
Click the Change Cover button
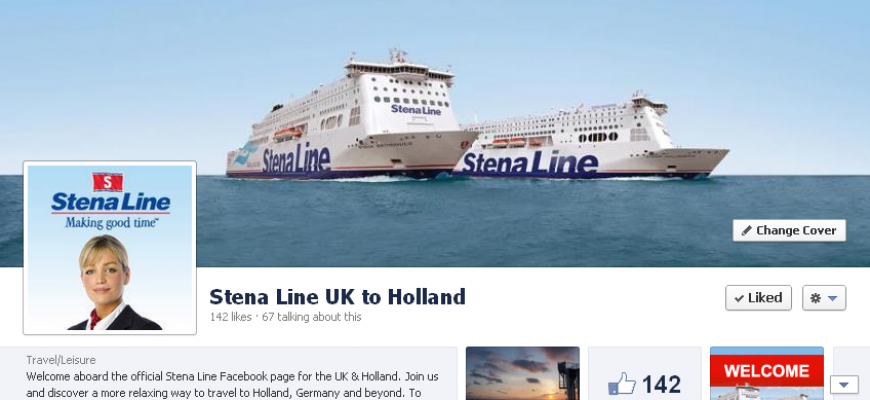coord(789,230)
